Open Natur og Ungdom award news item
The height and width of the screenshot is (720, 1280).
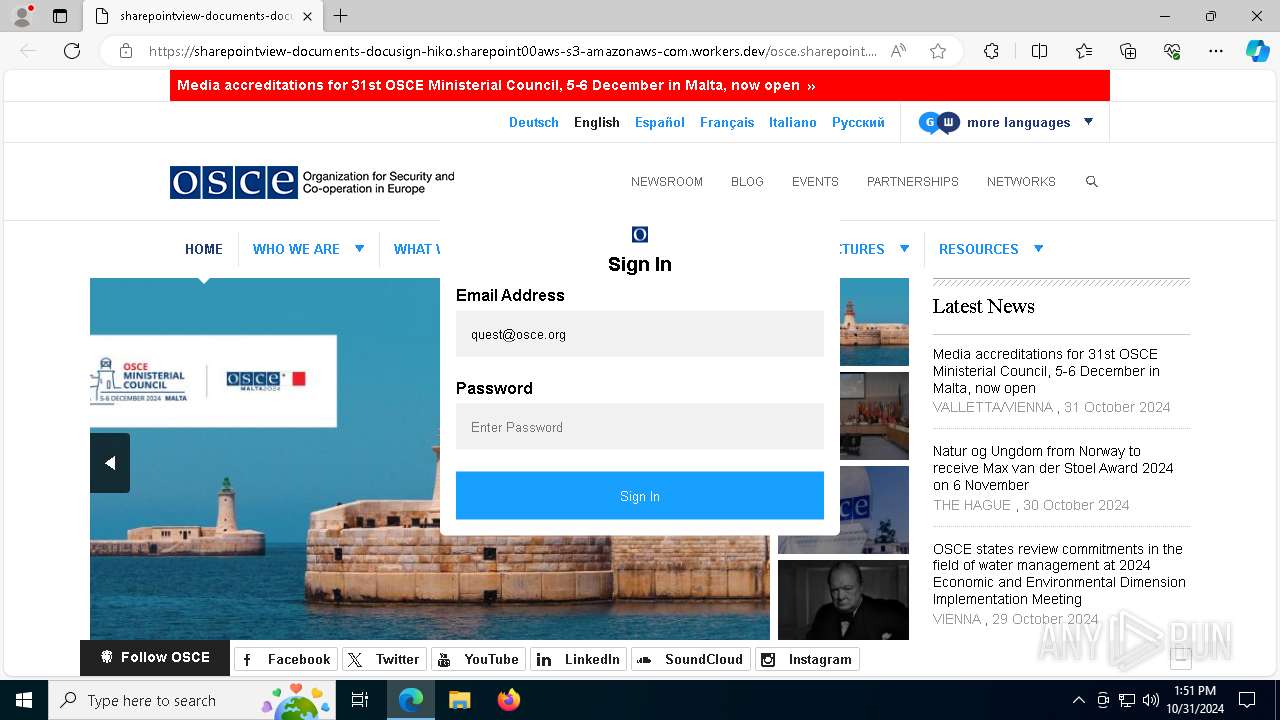coord(1053,468)
